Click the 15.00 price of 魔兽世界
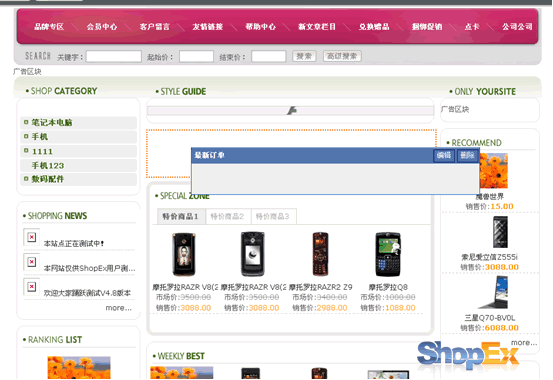Screen dimensions: 553x380 [x=502, y=206]
